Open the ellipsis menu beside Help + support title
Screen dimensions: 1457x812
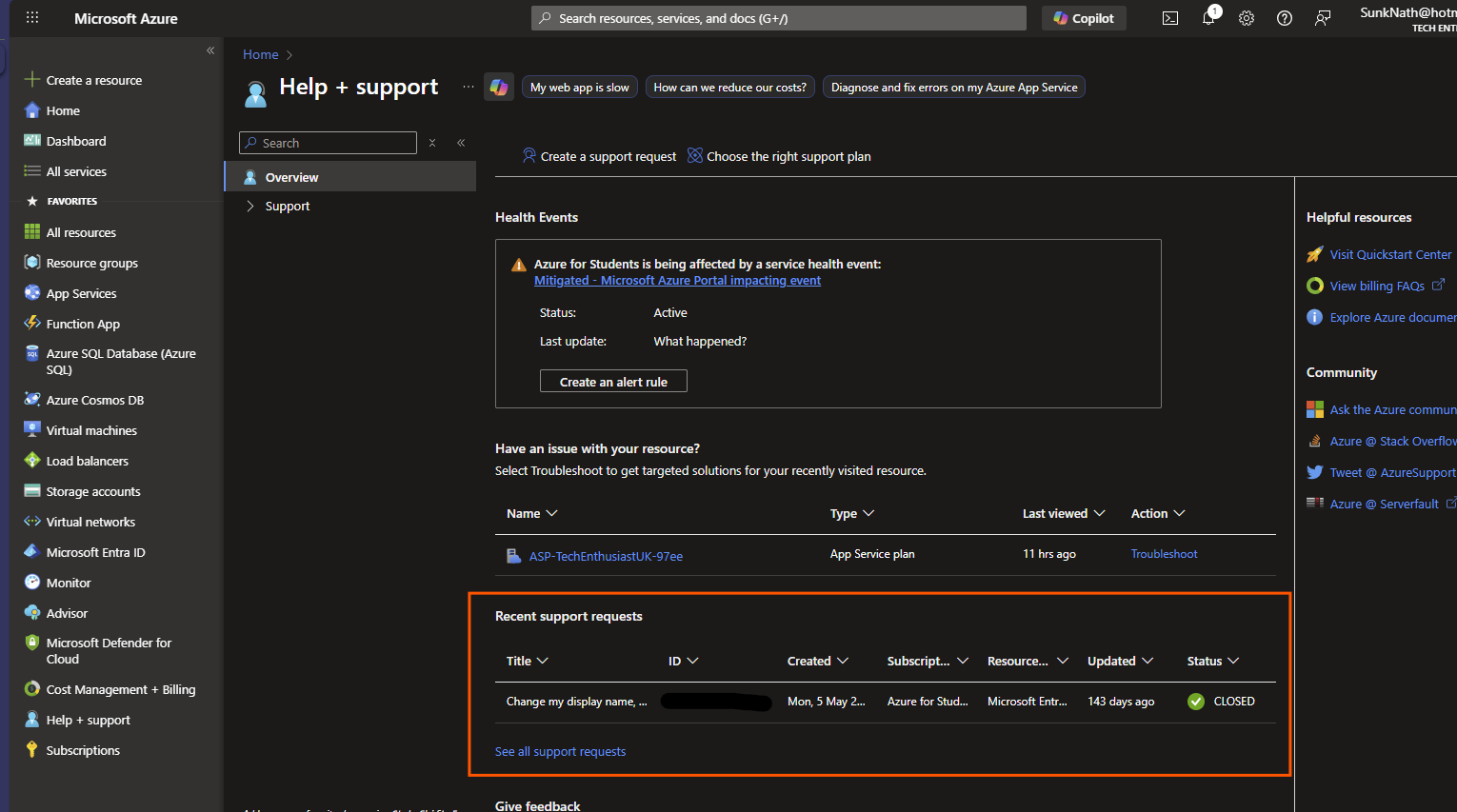pyautogui.click(x=468, y=87)
